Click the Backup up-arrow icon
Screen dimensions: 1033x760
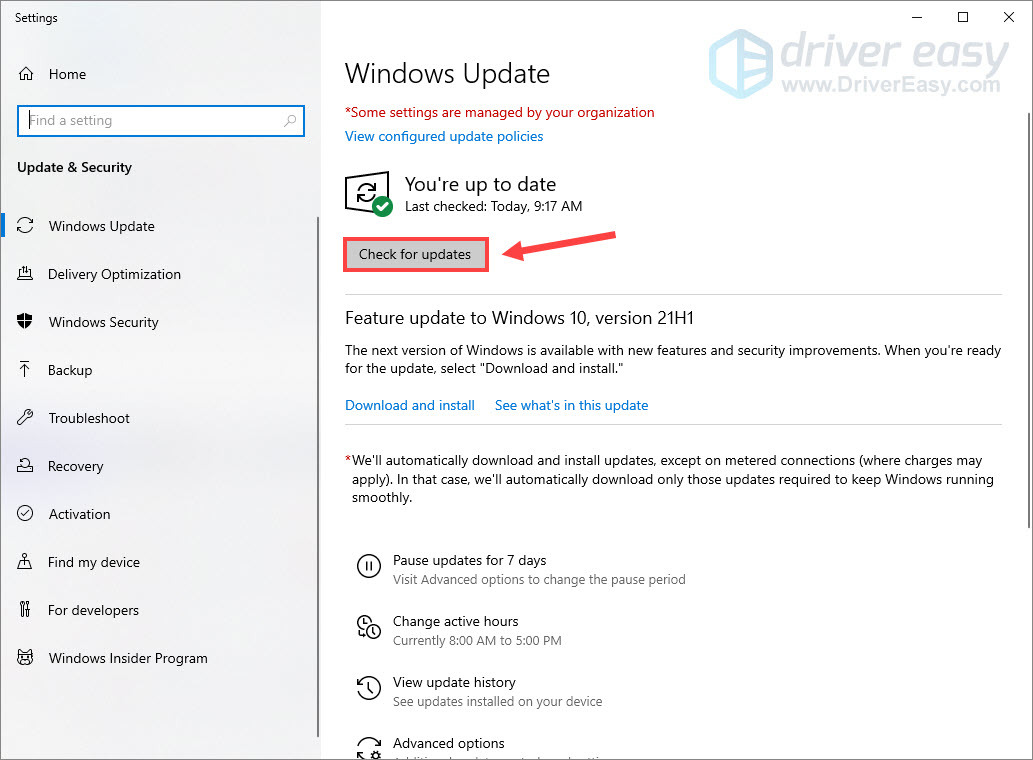point(25,369)
